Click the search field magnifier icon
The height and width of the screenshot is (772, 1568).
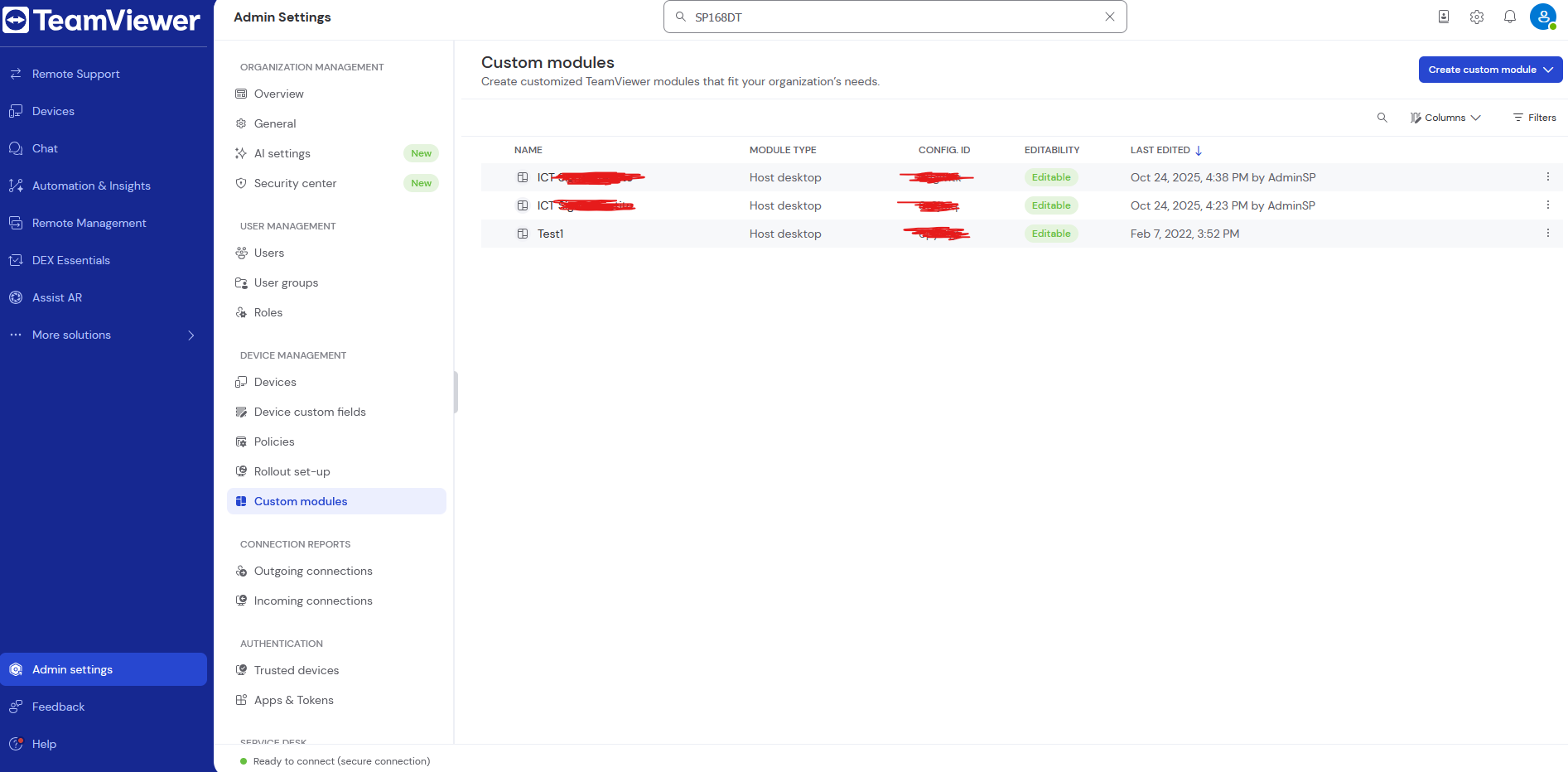681,17
